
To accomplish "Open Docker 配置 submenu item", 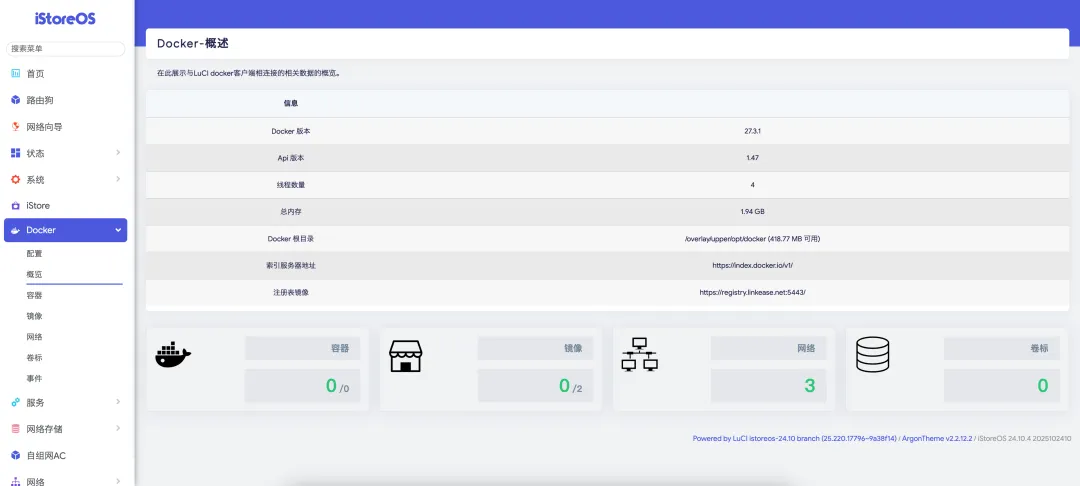I will [x=34, y=254].
